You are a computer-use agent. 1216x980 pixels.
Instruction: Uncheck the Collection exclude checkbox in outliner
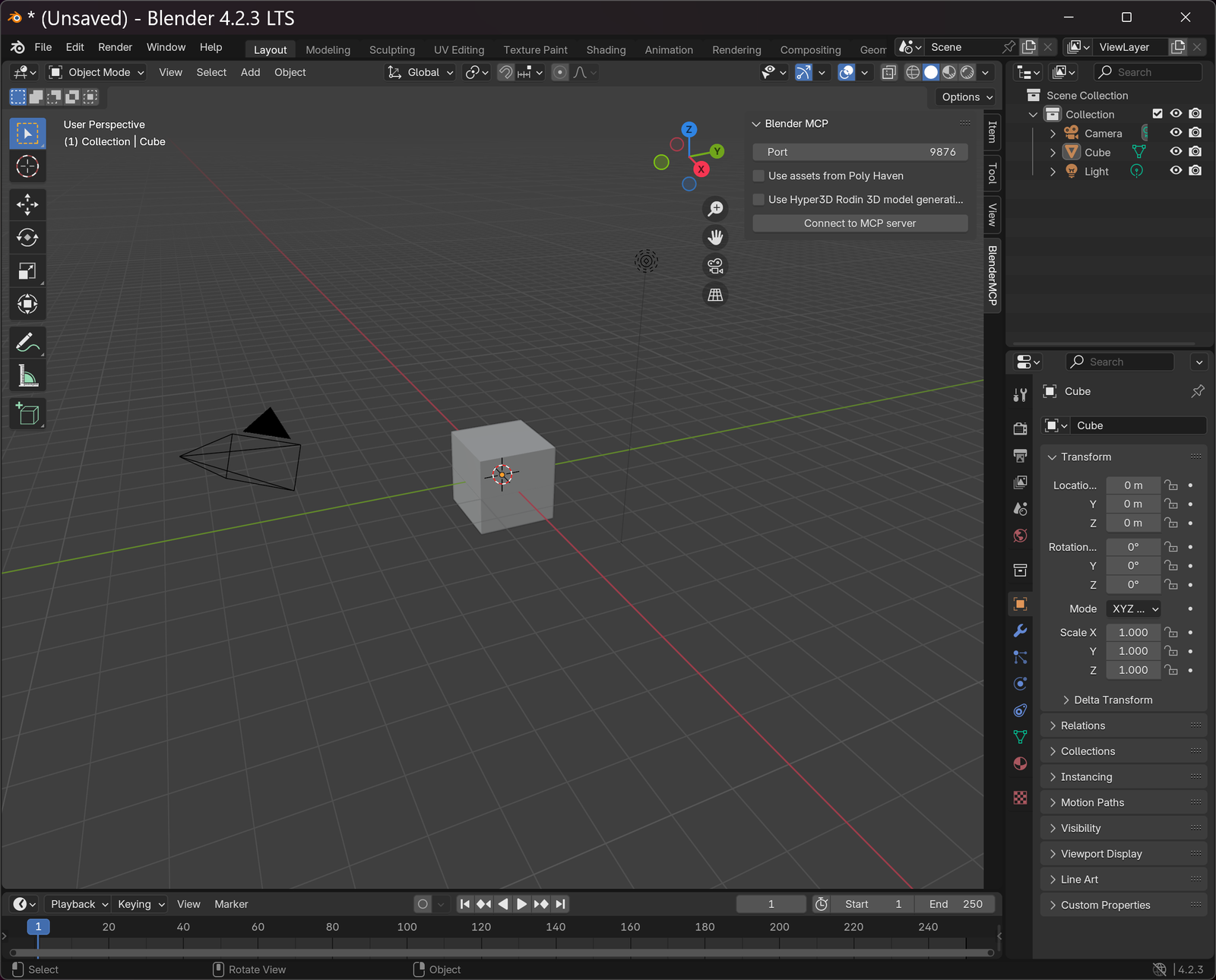[1157, 114]
